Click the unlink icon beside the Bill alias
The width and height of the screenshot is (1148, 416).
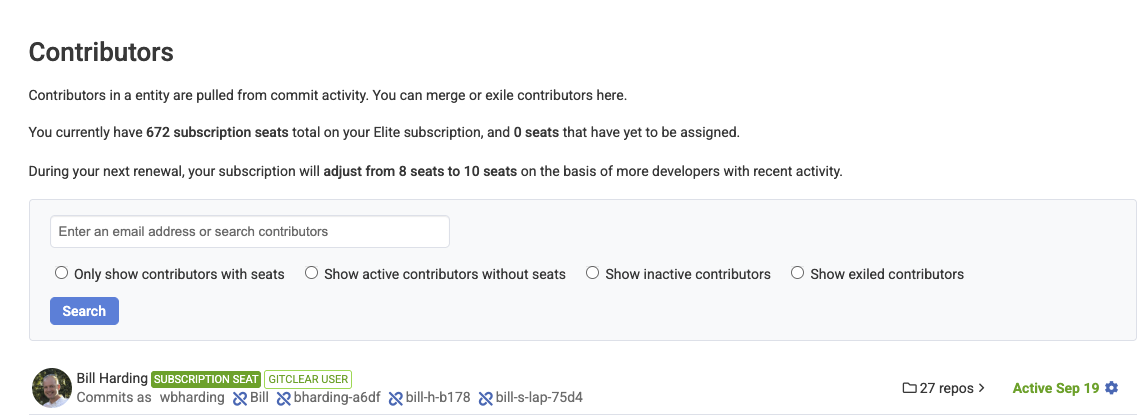[239, 398]
